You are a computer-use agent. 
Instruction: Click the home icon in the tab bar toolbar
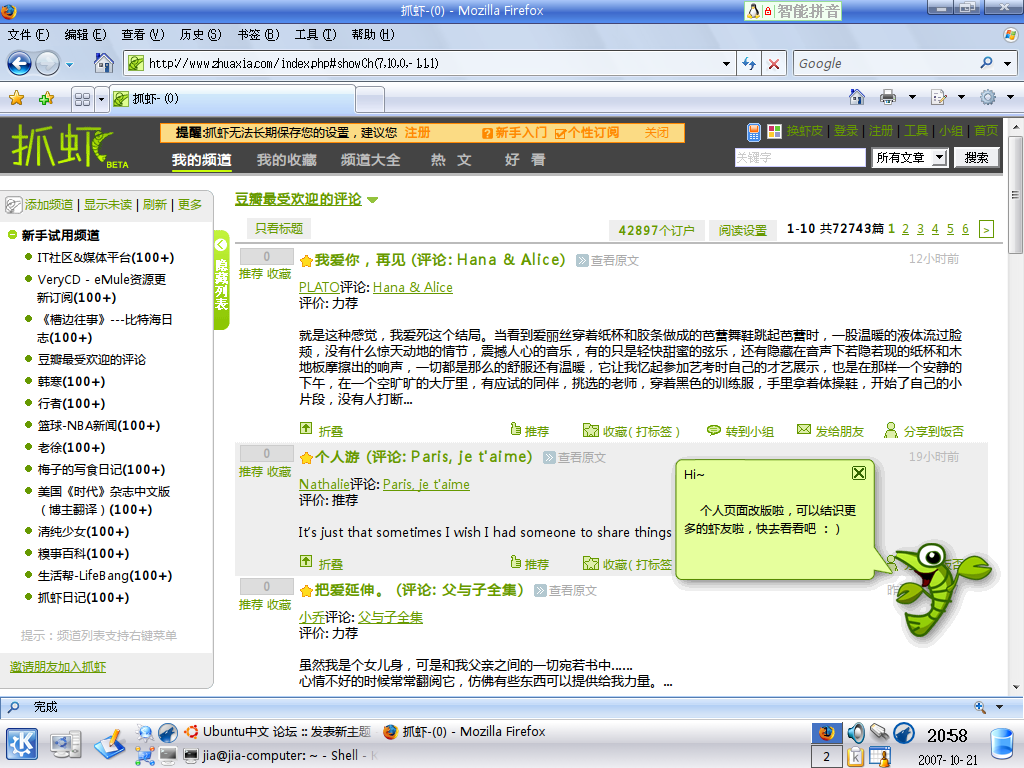(x=856, y=97)
